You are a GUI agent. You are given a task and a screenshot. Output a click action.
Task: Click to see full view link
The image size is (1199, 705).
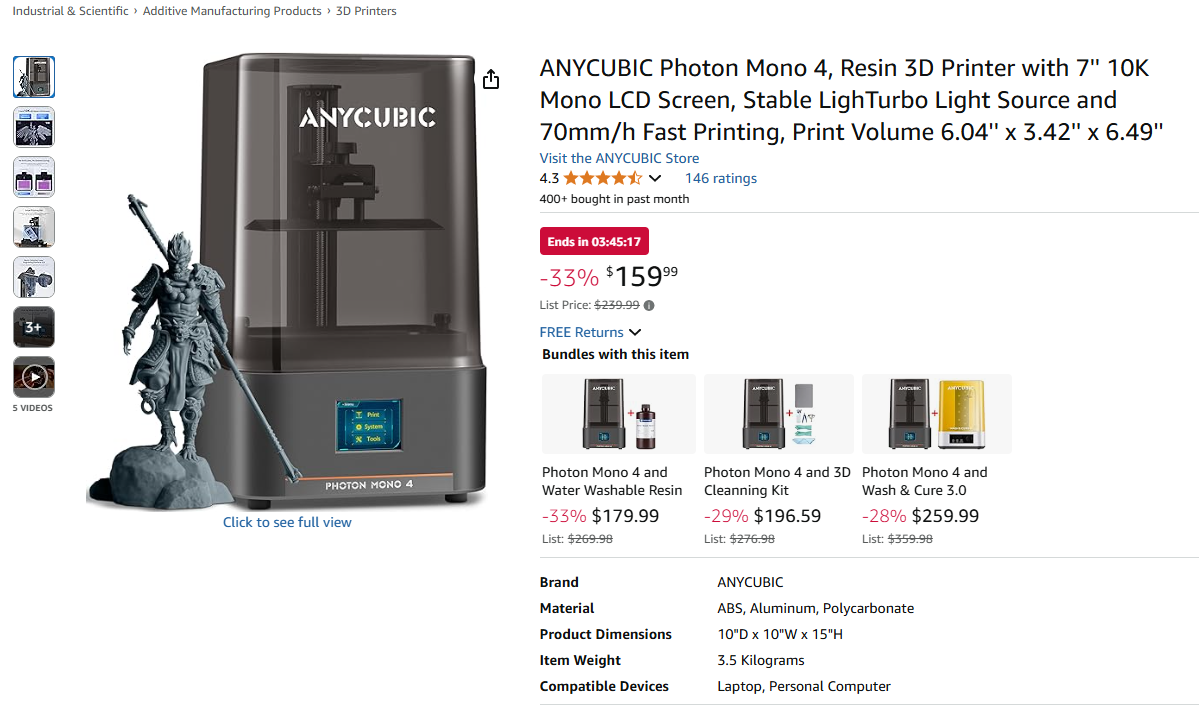point(287,522)
